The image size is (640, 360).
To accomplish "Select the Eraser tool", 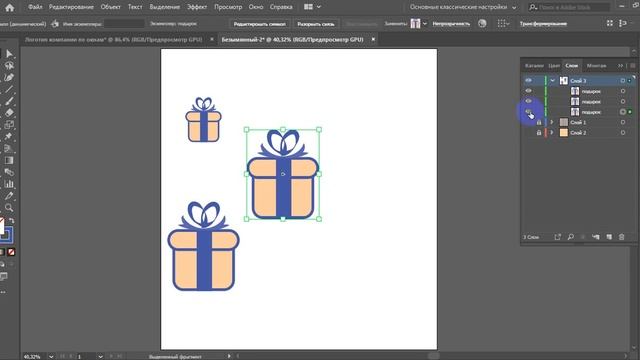I will [9, 113].
